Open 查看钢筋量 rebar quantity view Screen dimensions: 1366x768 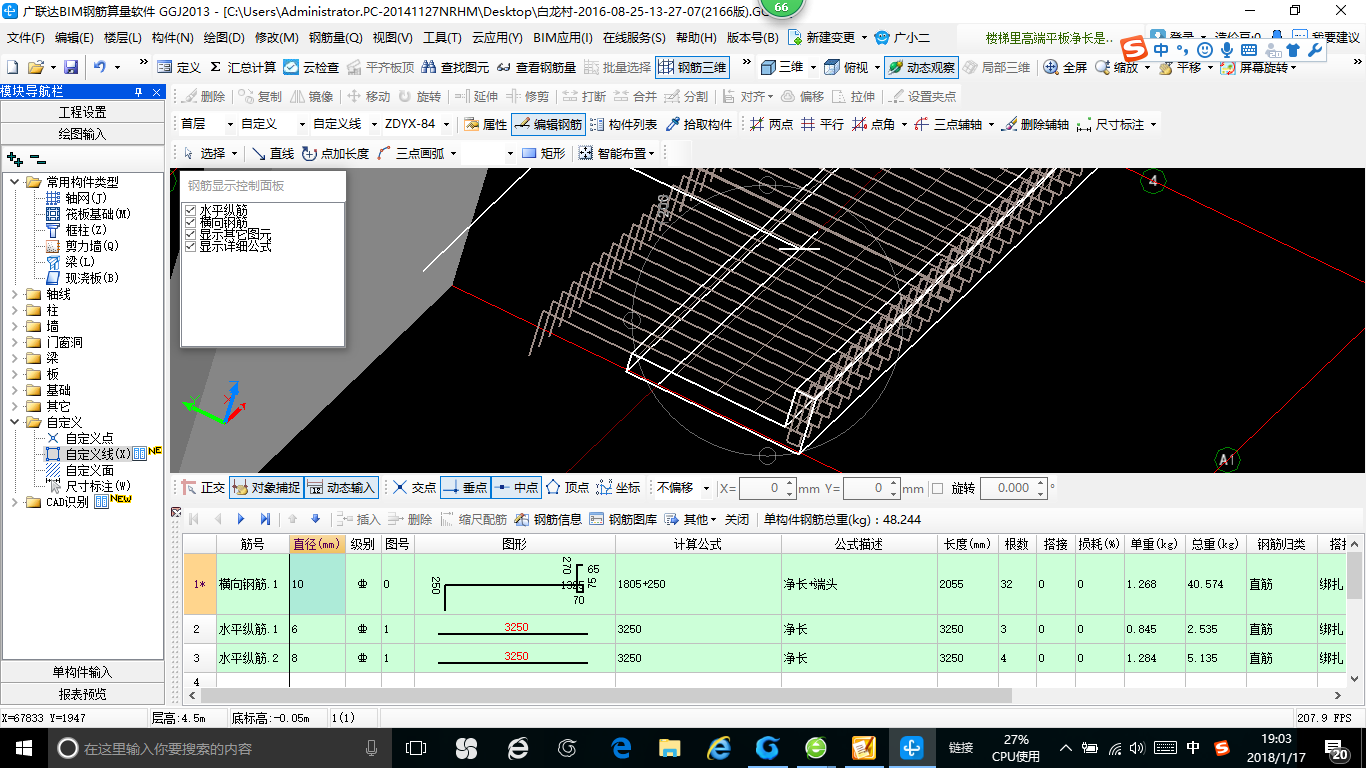[x=536, y=67]
